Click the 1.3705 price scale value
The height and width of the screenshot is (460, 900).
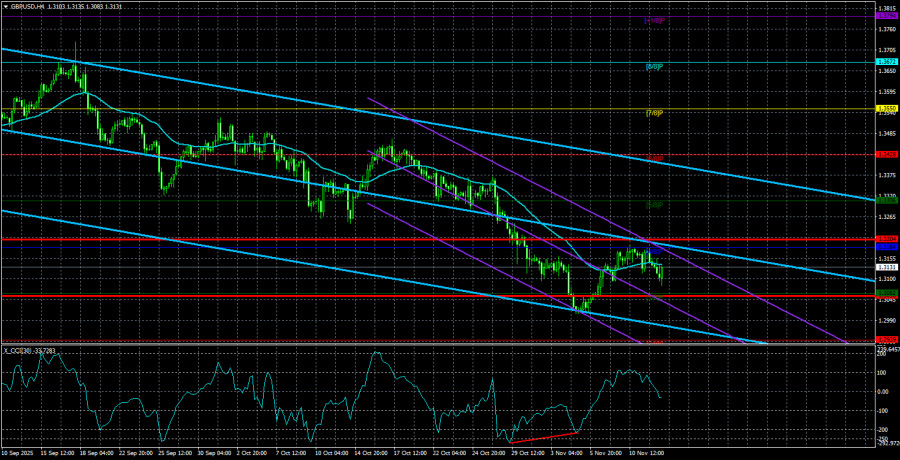[x=886, y=50]
